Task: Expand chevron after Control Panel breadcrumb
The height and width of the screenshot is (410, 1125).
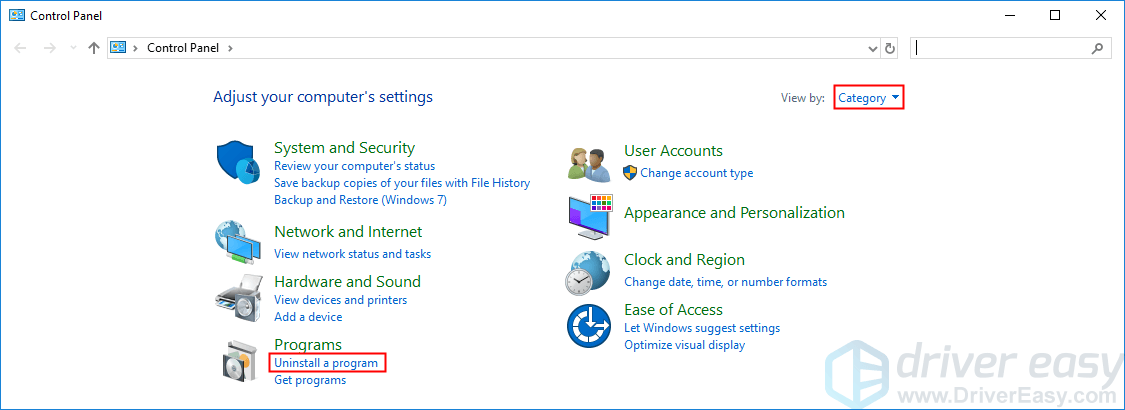Action: coord(230,48)
